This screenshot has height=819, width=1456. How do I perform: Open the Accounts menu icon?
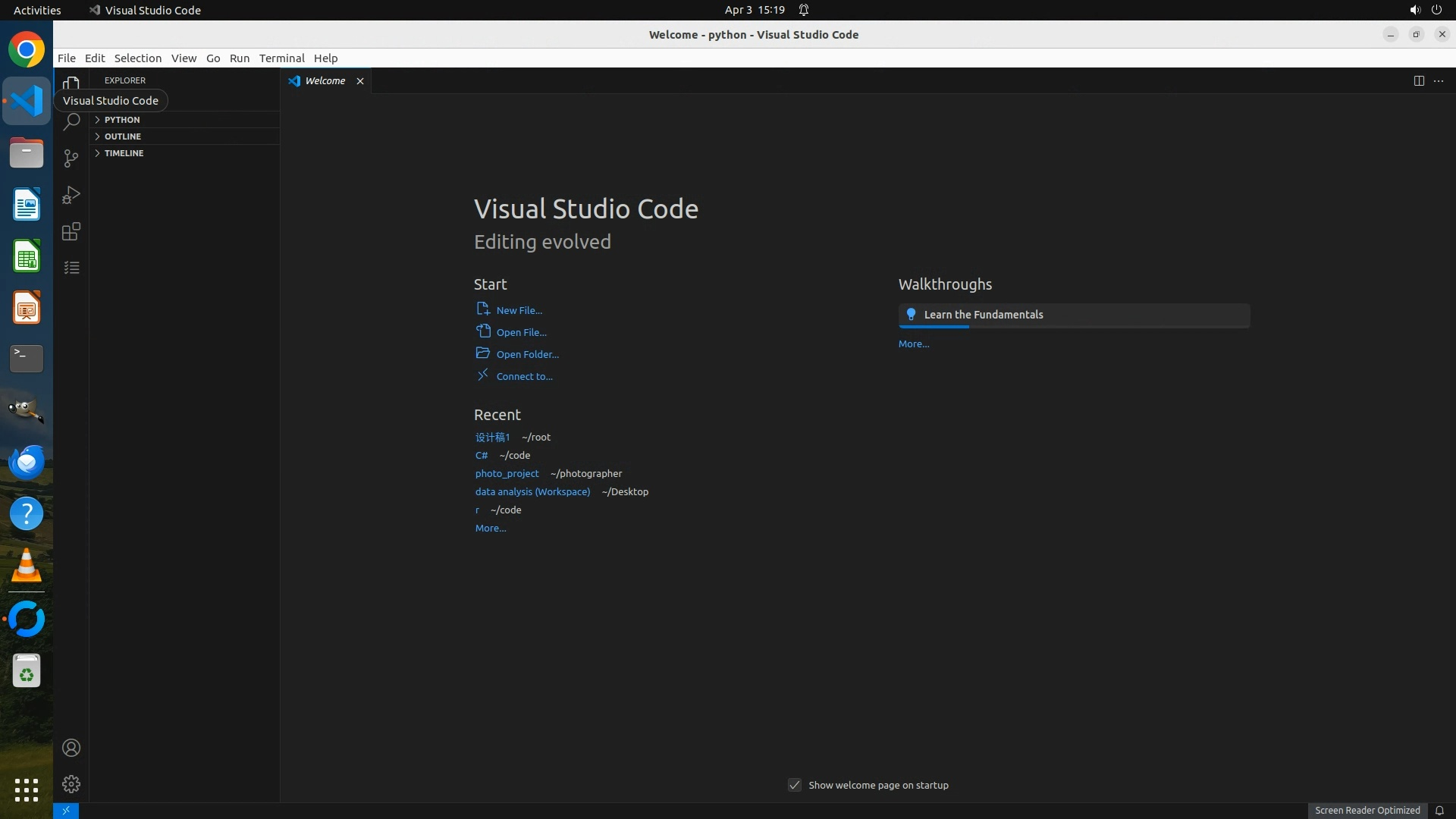pos(71,748)
